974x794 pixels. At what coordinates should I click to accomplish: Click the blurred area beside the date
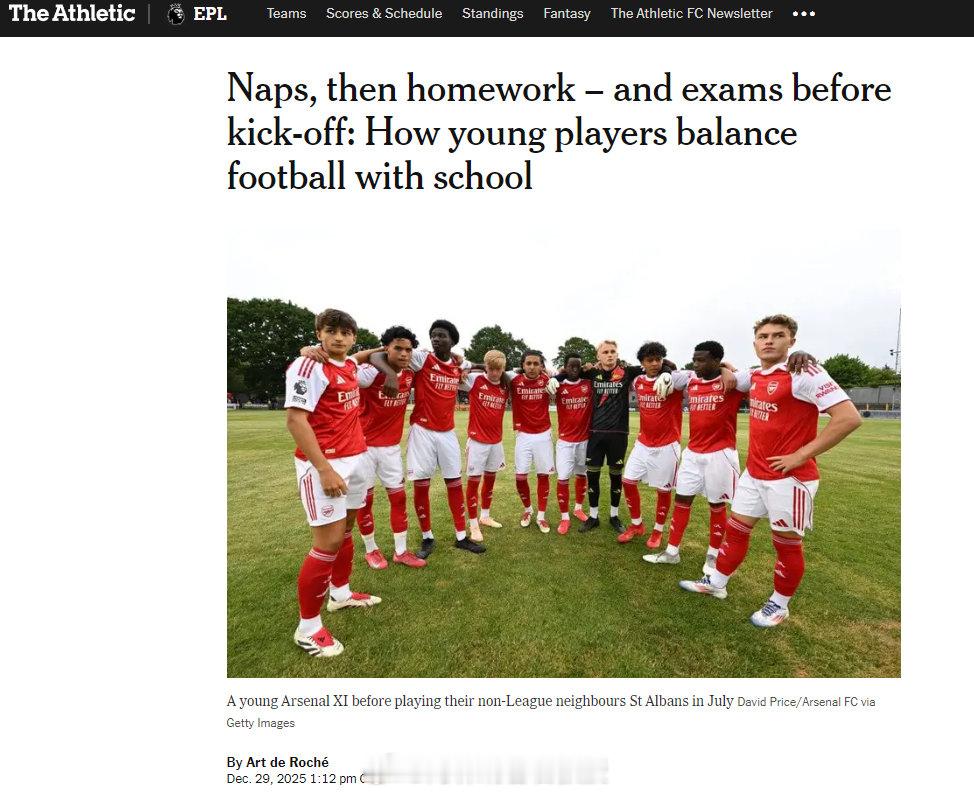tap(485, 770)
